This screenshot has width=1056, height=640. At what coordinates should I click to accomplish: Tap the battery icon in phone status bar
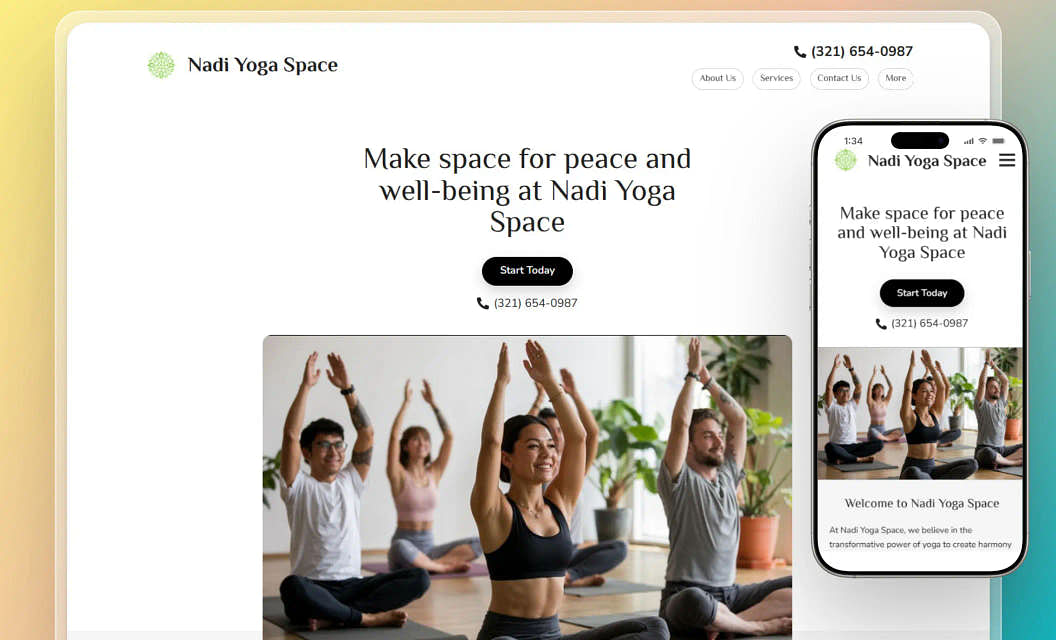tap(998, 141)
